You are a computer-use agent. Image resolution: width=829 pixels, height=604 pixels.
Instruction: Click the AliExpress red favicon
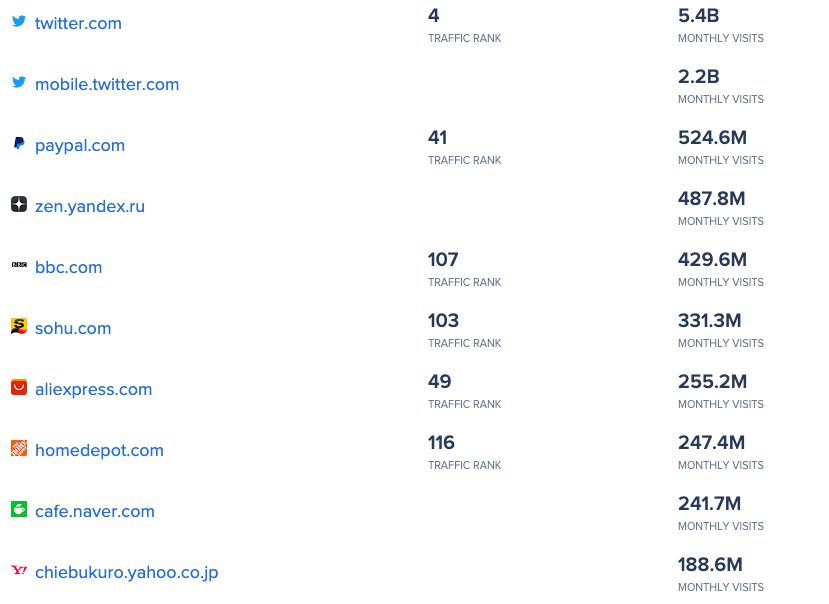(18, 387)
